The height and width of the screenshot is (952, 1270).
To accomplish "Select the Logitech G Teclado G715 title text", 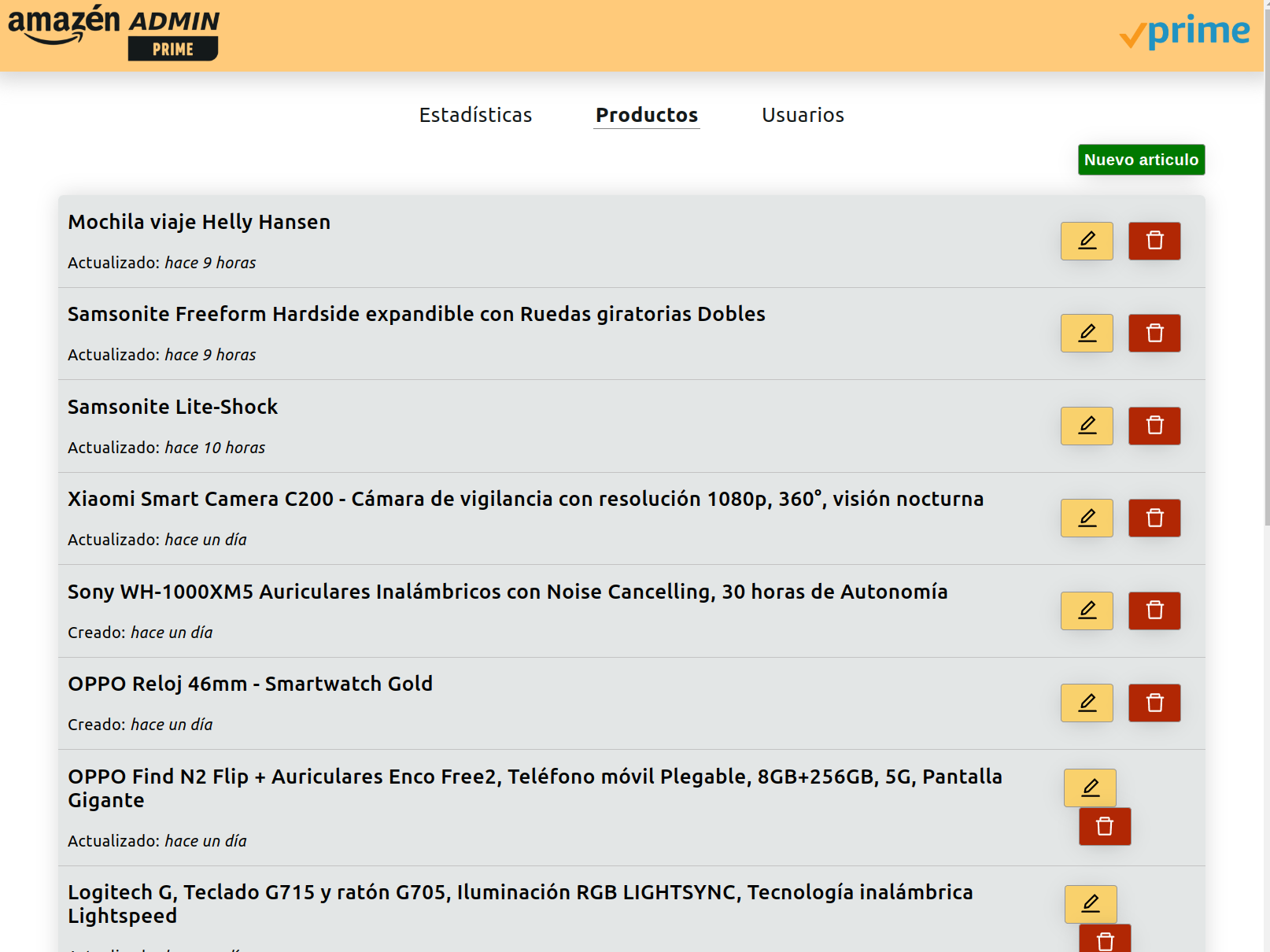I will [x=520, y=904].
